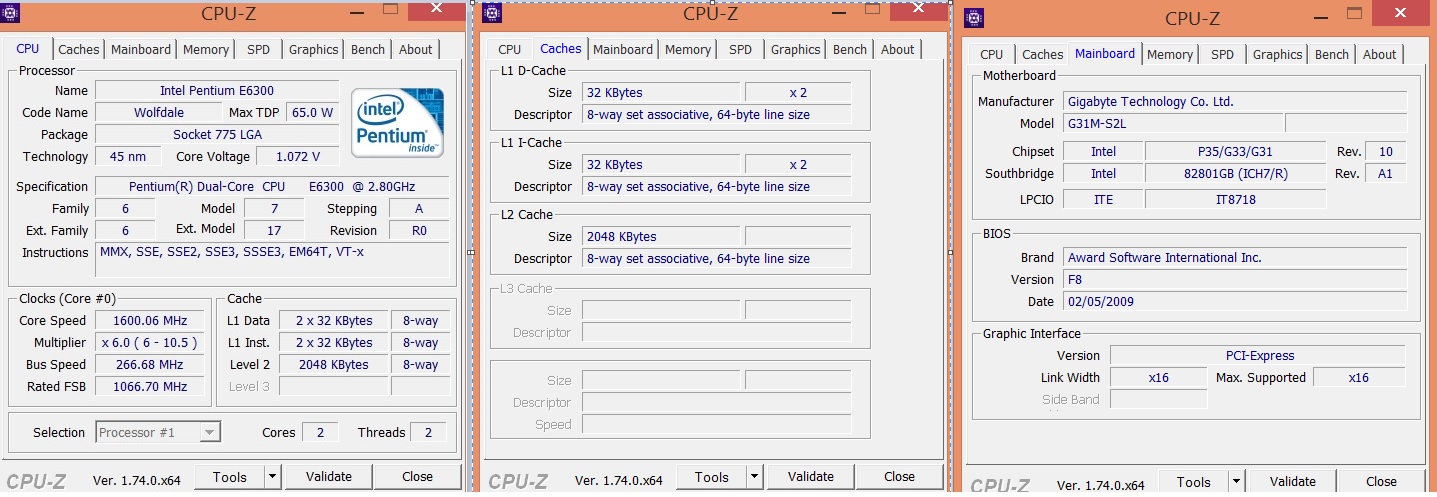Open the Tools dropdown arrow in the Mainboard window

[1236, 482]
